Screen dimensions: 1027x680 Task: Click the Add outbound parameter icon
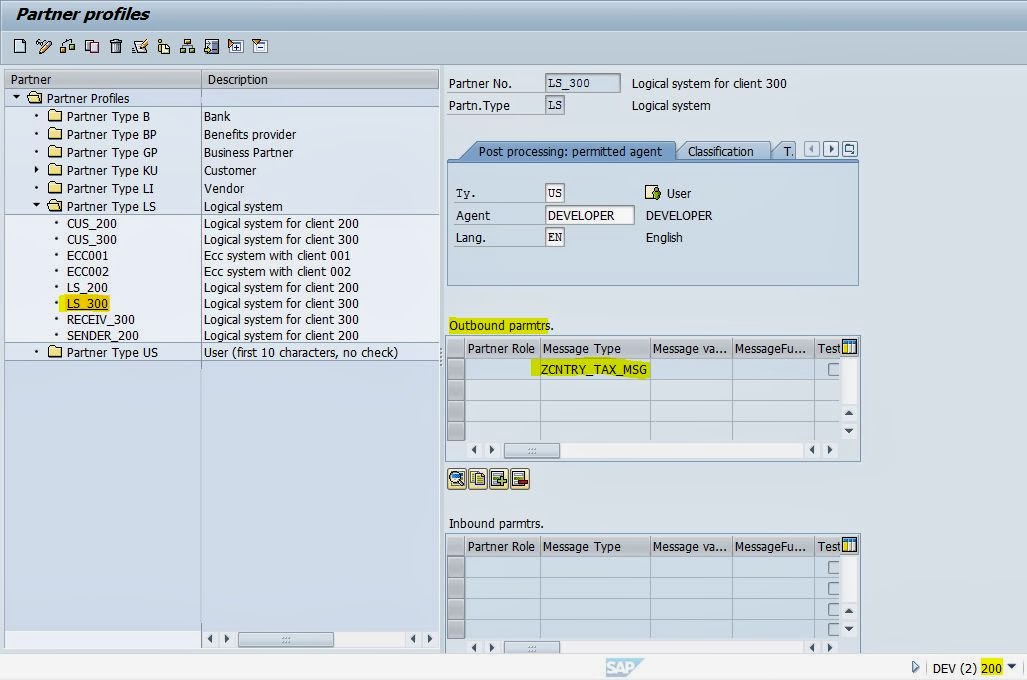498,479
